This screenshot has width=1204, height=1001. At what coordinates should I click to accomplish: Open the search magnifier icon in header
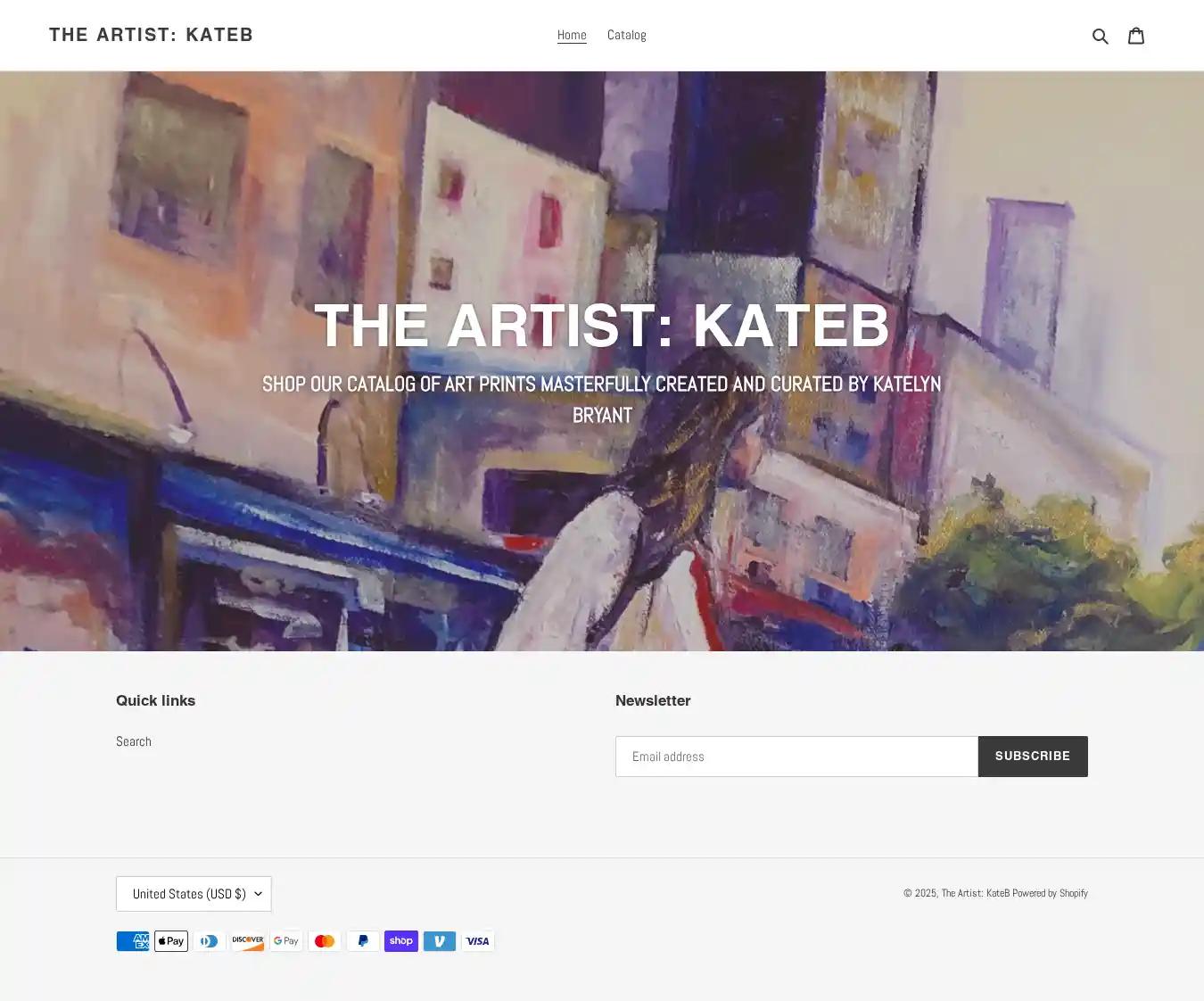(x=1101, y=36)
